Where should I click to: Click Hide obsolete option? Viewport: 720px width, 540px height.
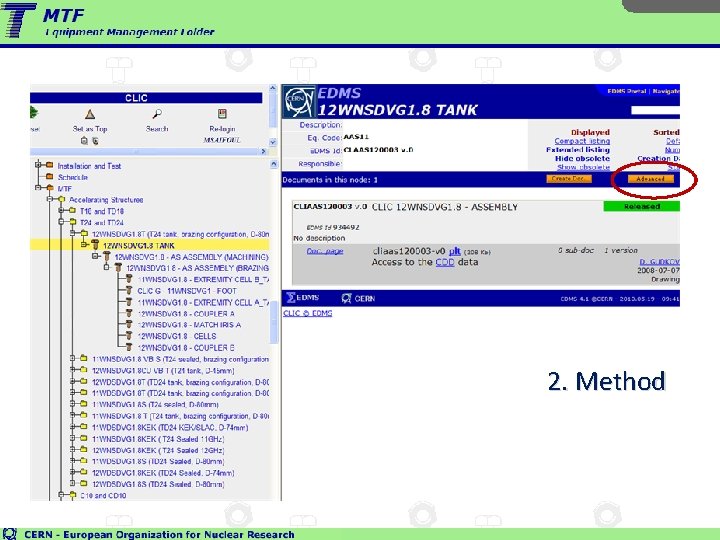coord(582,158)
